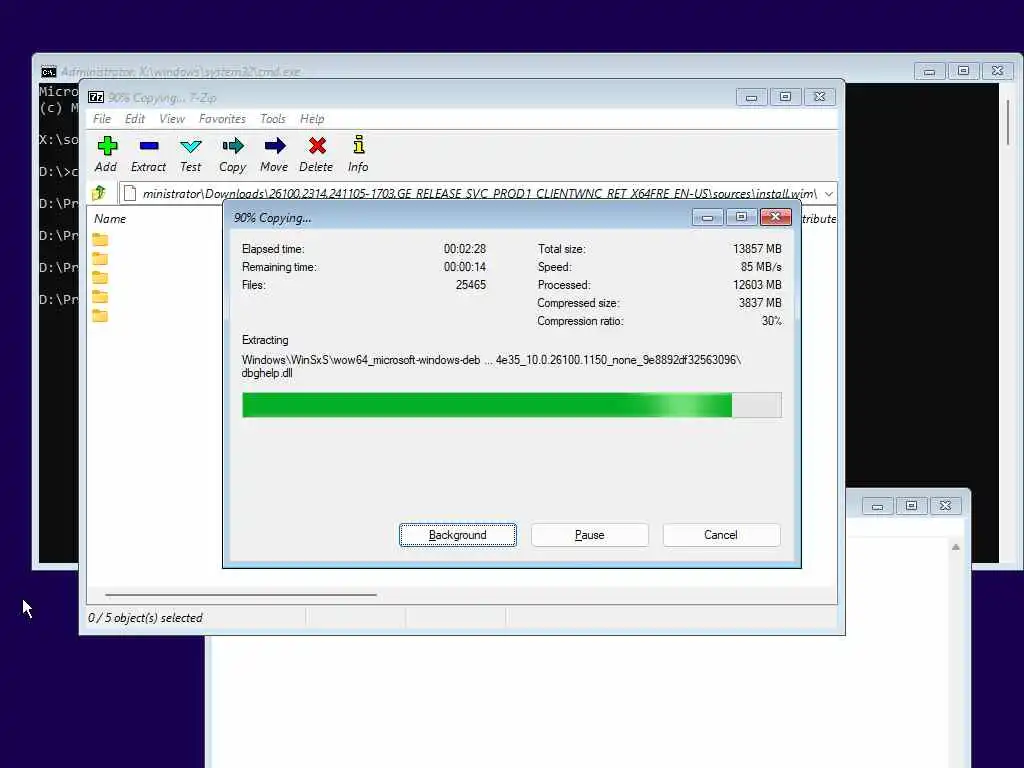The height and width of the screenshot is (768, 1024).
Task: Minimize the cmd.exe window
Action: (x=929, y=71)
